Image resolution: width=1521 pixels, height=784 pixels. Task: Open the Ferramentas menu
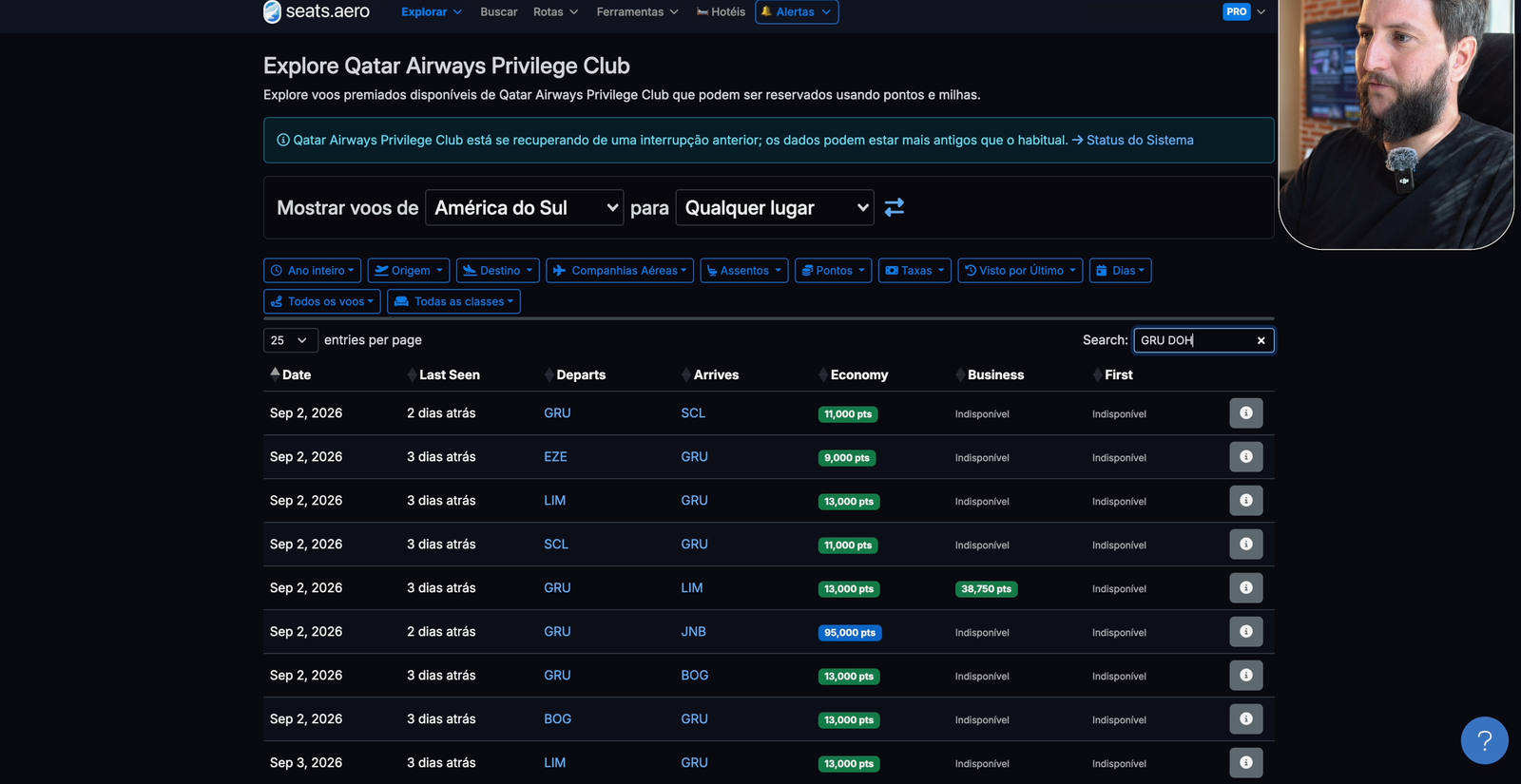pyautogui.click(x=637, y=11)
